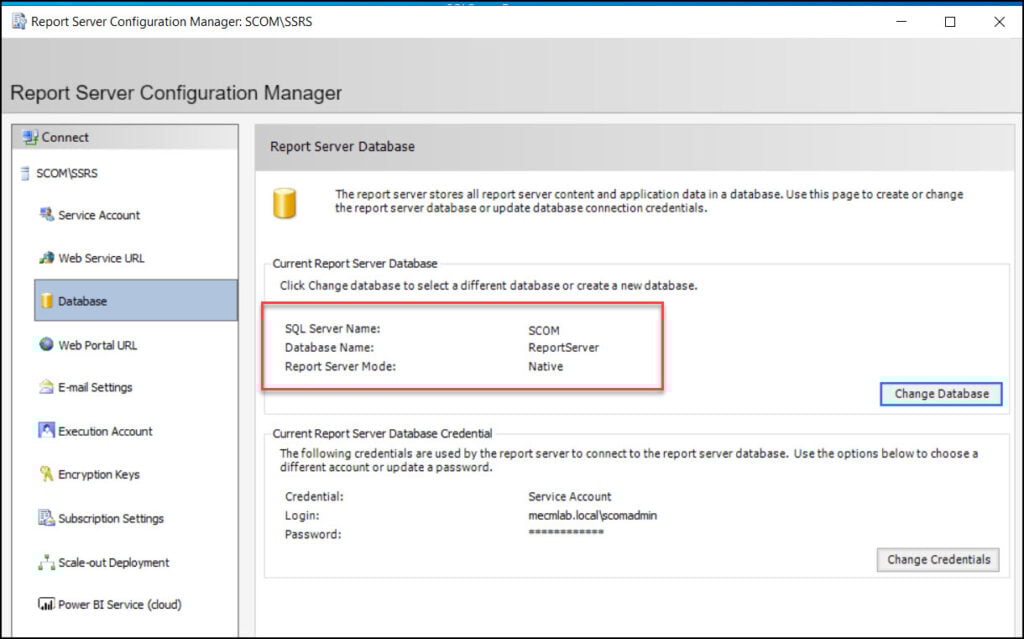Viewport: 1024px width, 639px height.
Task: Open Scale-out Deployment page
Action: pyautogui.click(x=114, y=563)
